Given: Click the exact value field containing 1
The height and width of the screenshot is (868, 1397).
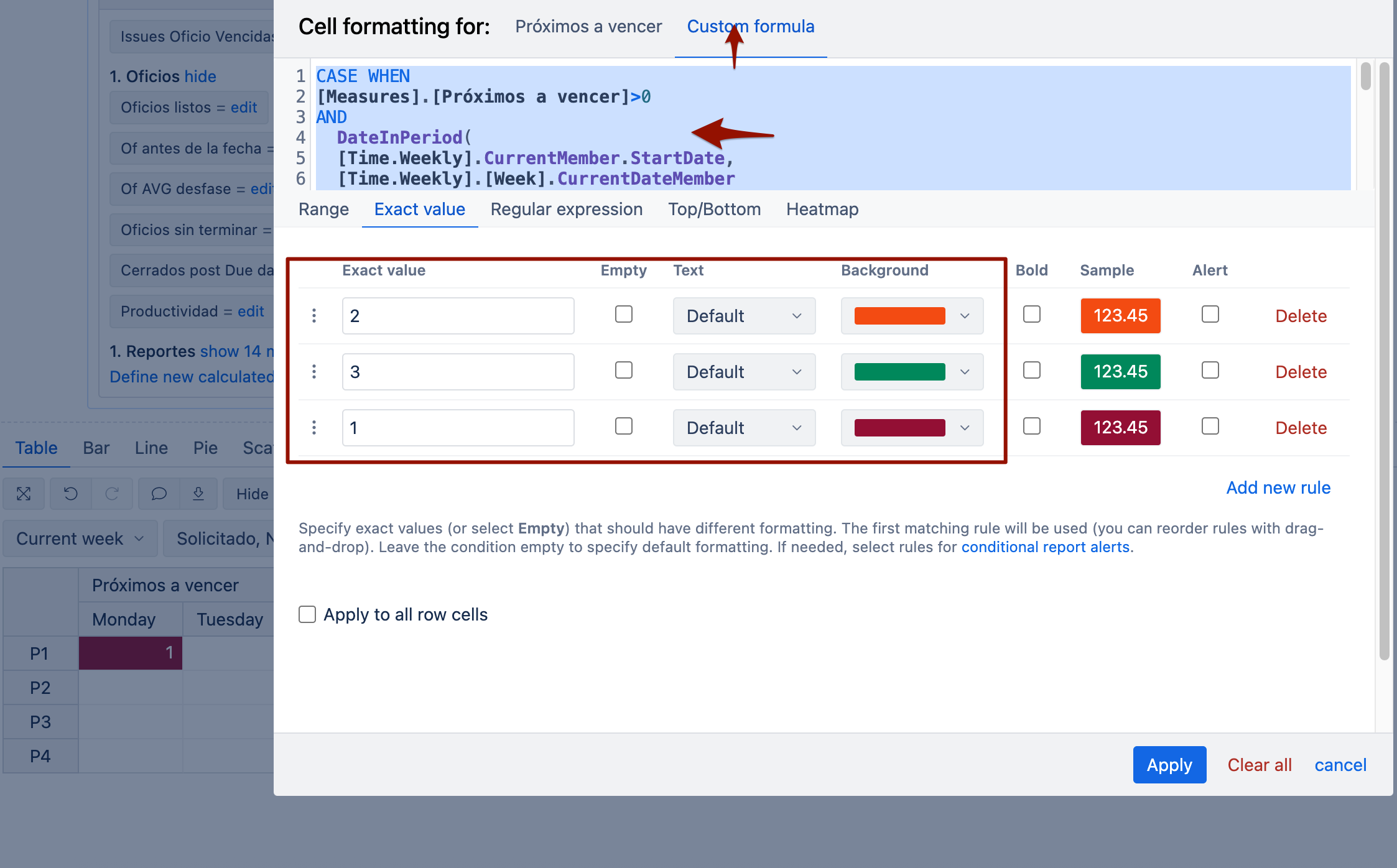Looking at the screenshot, I should click(x=458, y=428).
